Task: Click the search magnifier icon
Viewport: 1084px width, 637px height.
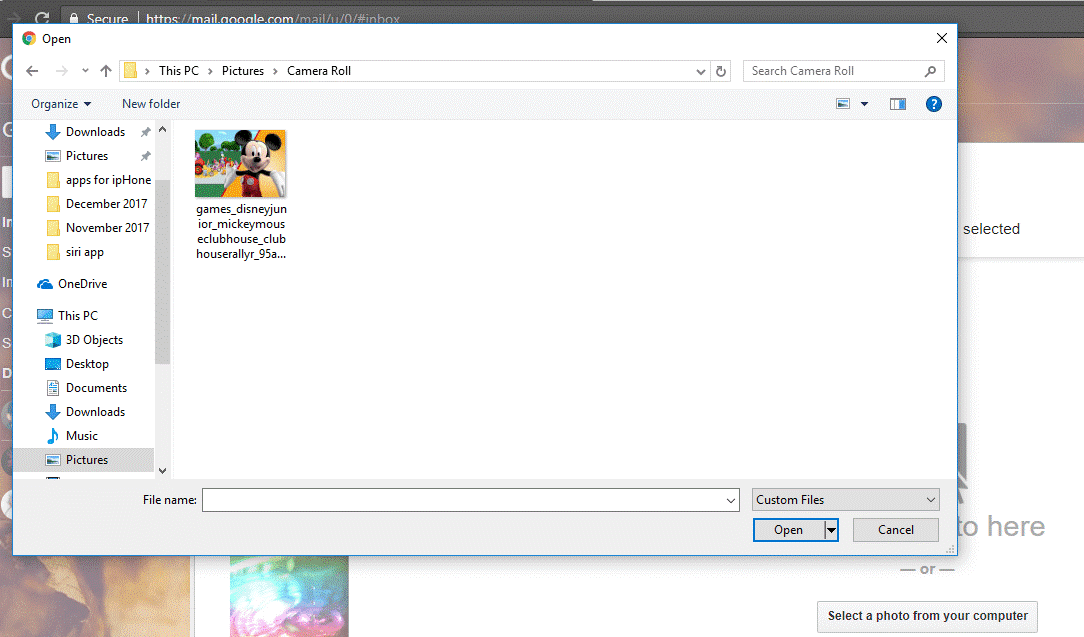Action: click(931, 71)
